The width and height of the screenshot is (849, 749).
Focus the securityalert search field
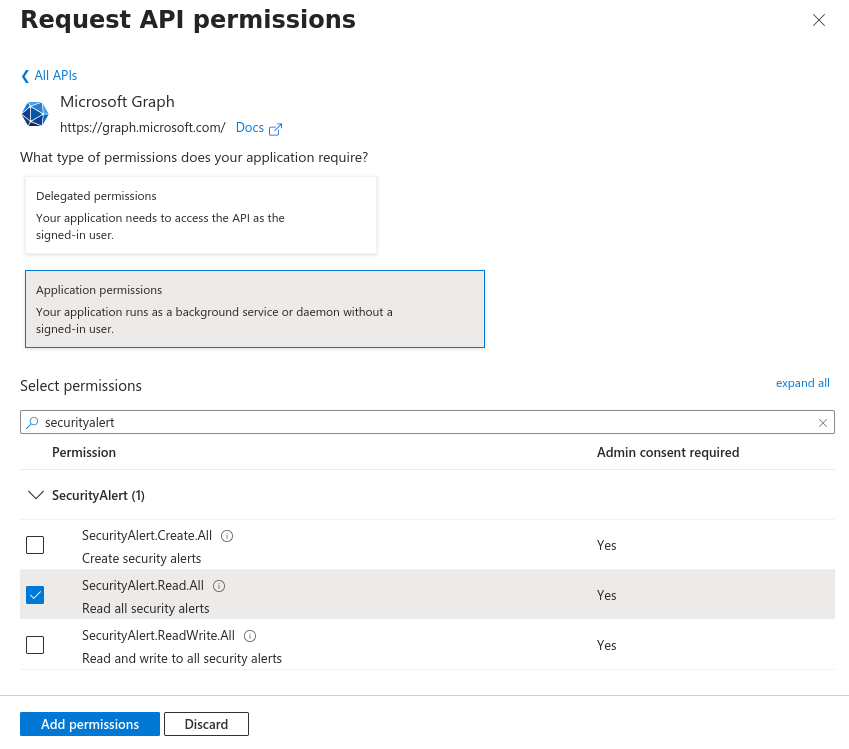[427, 422]
